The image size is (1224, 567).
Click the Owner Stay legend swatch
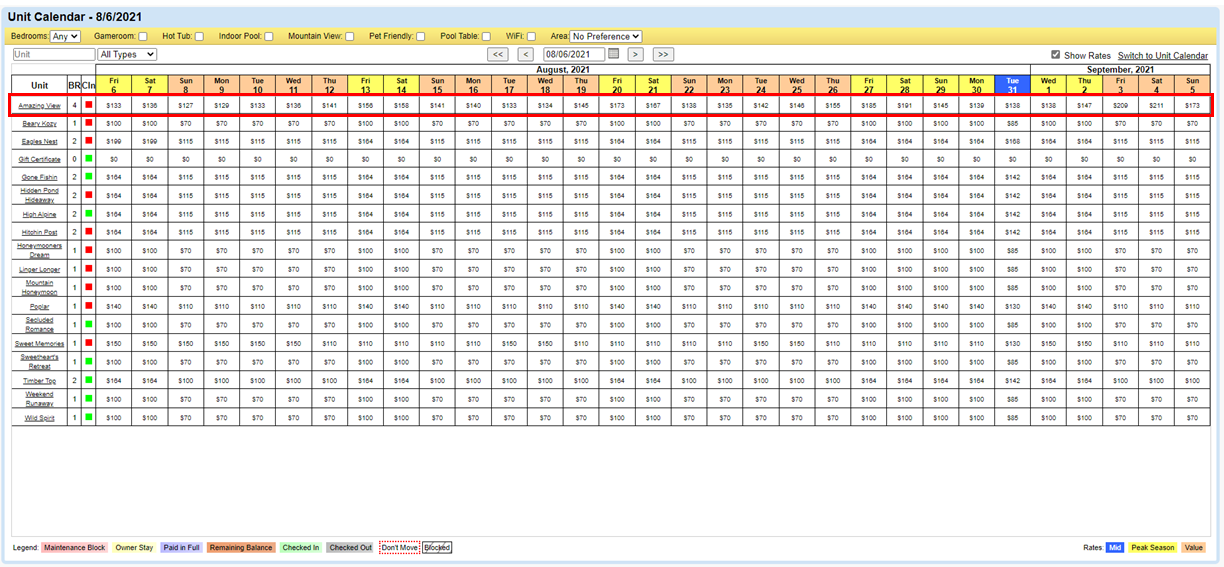[133, 548]
